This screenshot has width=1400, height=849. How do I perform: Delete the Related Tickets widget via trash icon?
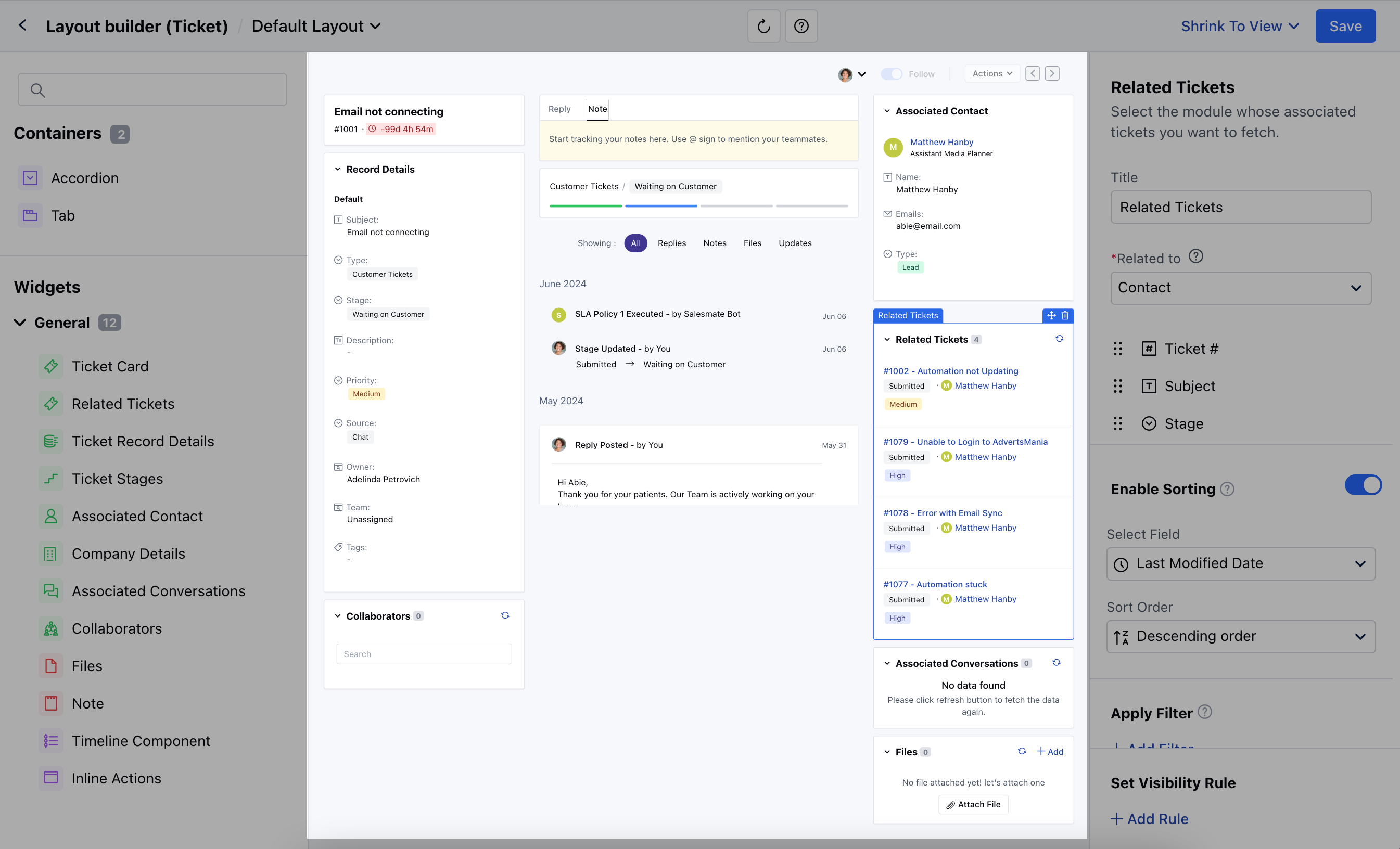pyautogui.click(x=1065, y=315)
